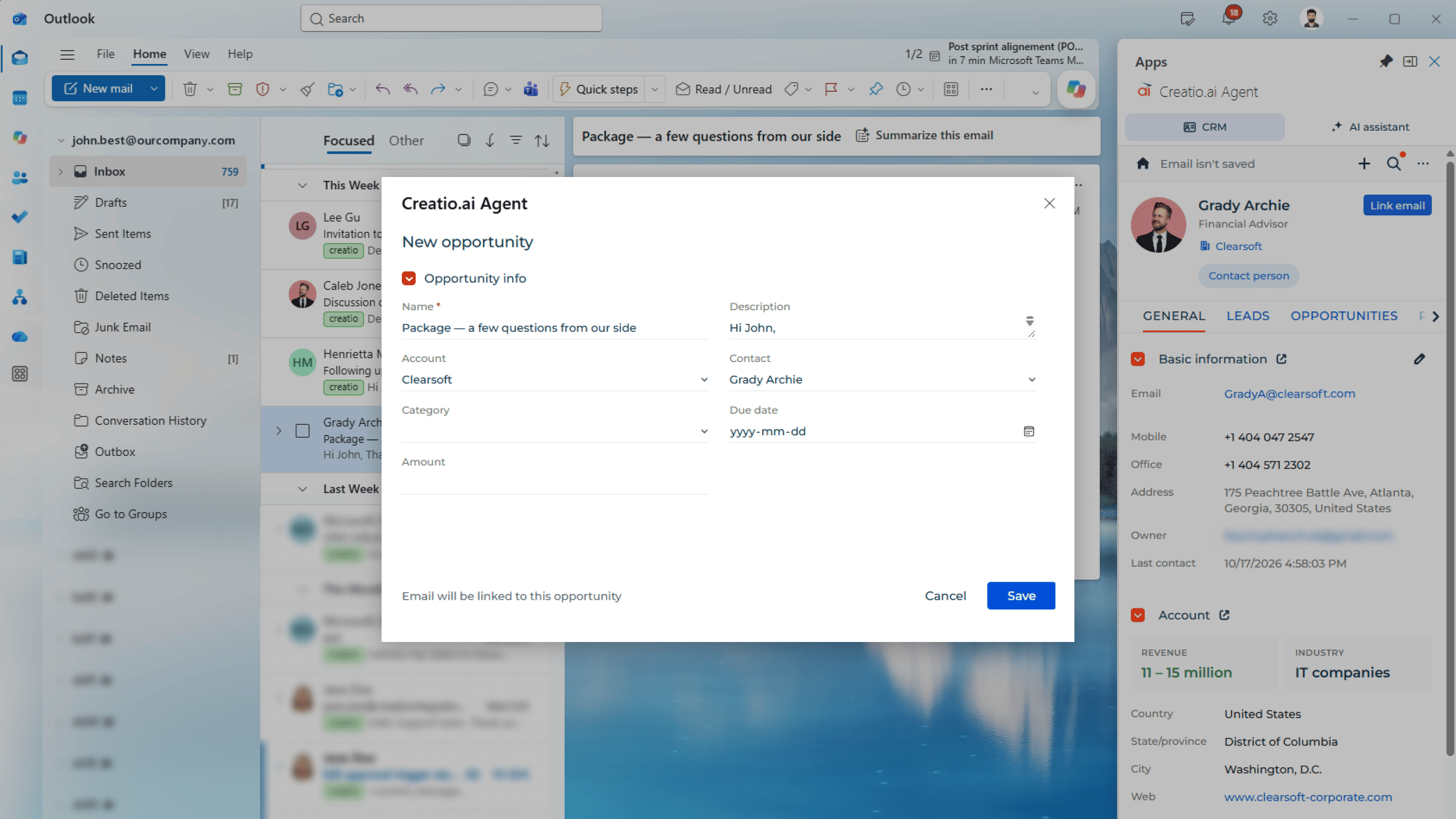Click the Teams share icon in the ribbon

[x=530, y=89]
